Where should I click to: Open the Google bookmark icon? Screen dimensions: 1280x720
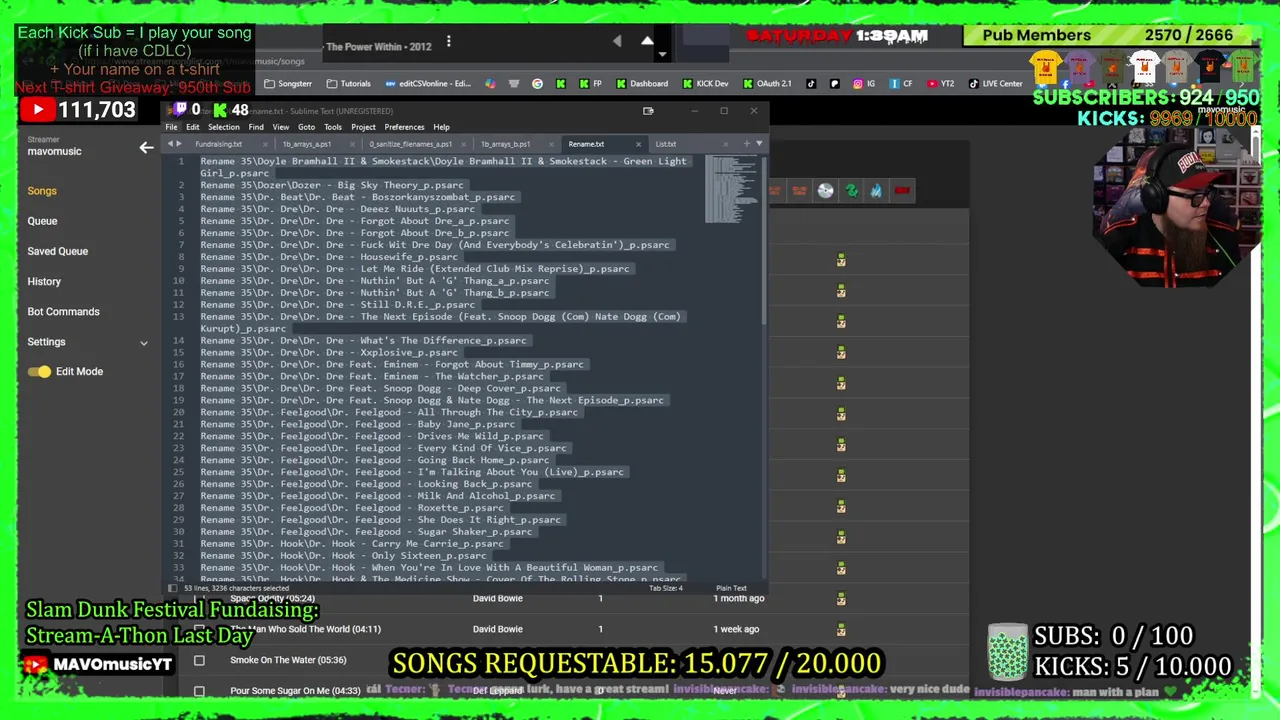click(537, 84)
